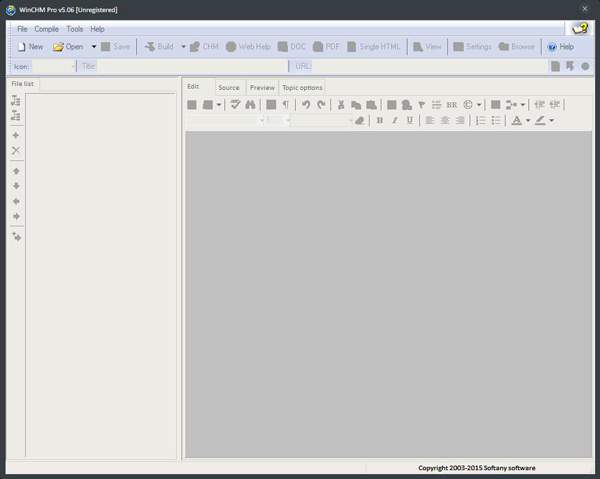This screenshot has height=479, width=600.
Task: Click the spell check icon
Action: click(235, 104)
